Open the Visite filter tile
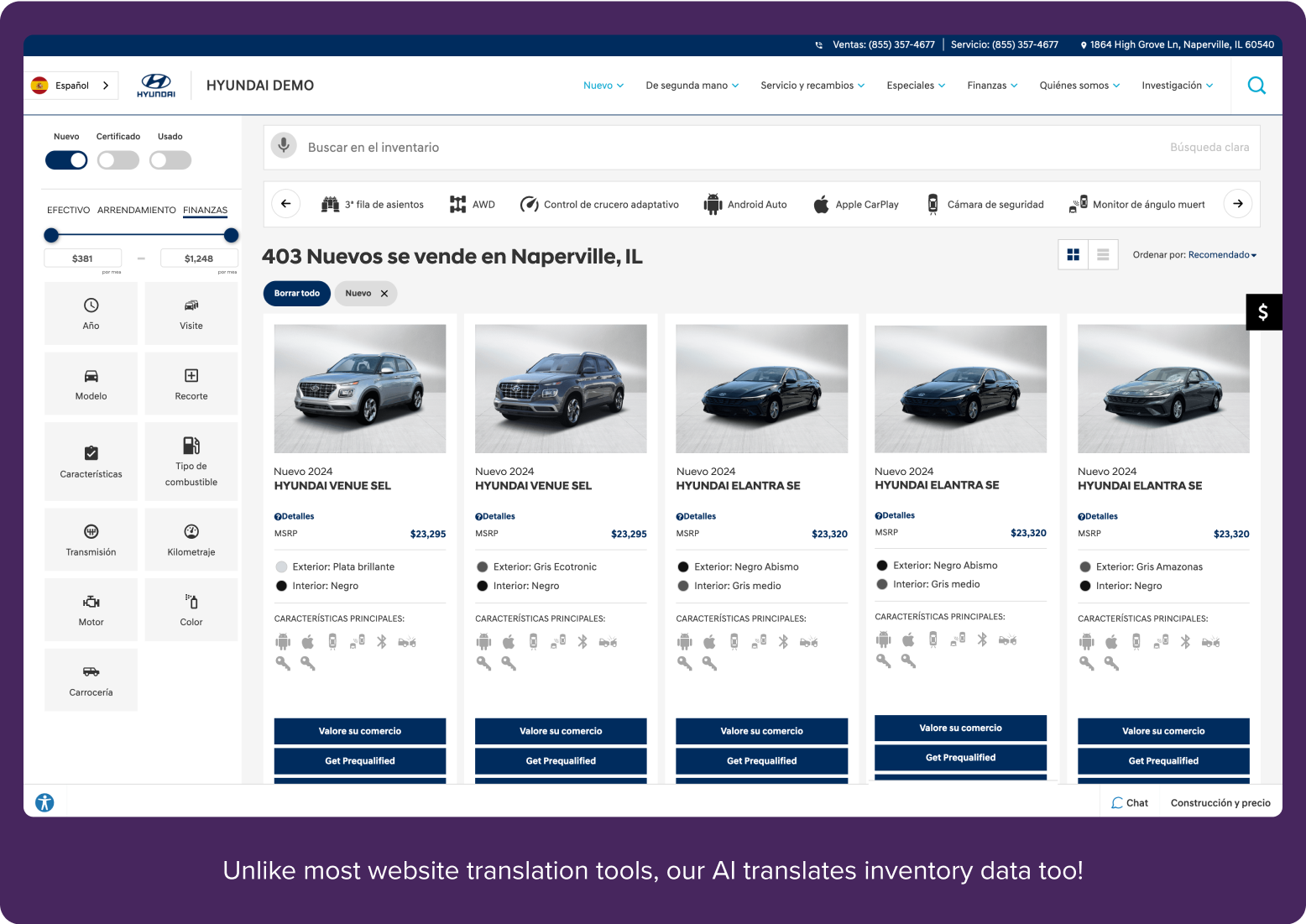This screenshot has height=924, width=1306. tap(191, 314)
